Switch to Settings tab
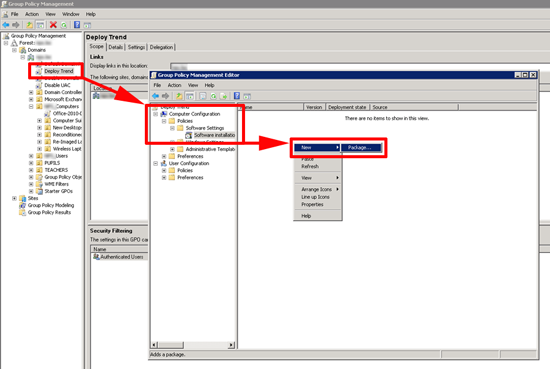 (x=136, y=47)
